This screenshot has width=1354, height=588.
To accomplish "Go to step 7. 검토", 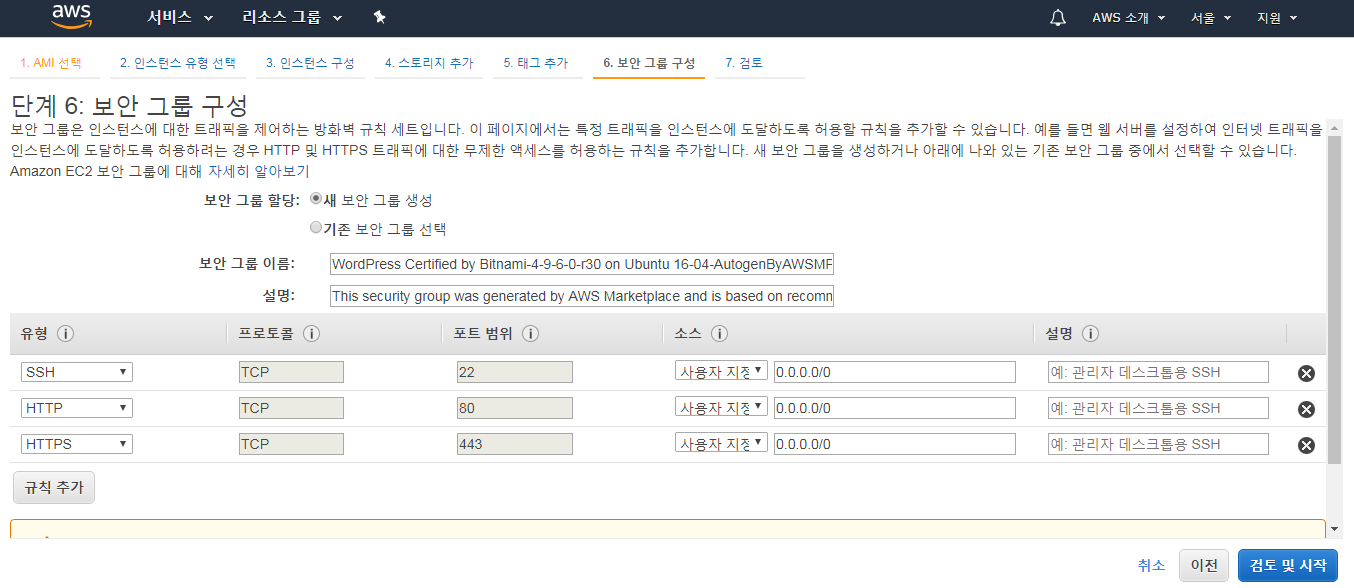I will pyautogui.click(x=744, y=63).
